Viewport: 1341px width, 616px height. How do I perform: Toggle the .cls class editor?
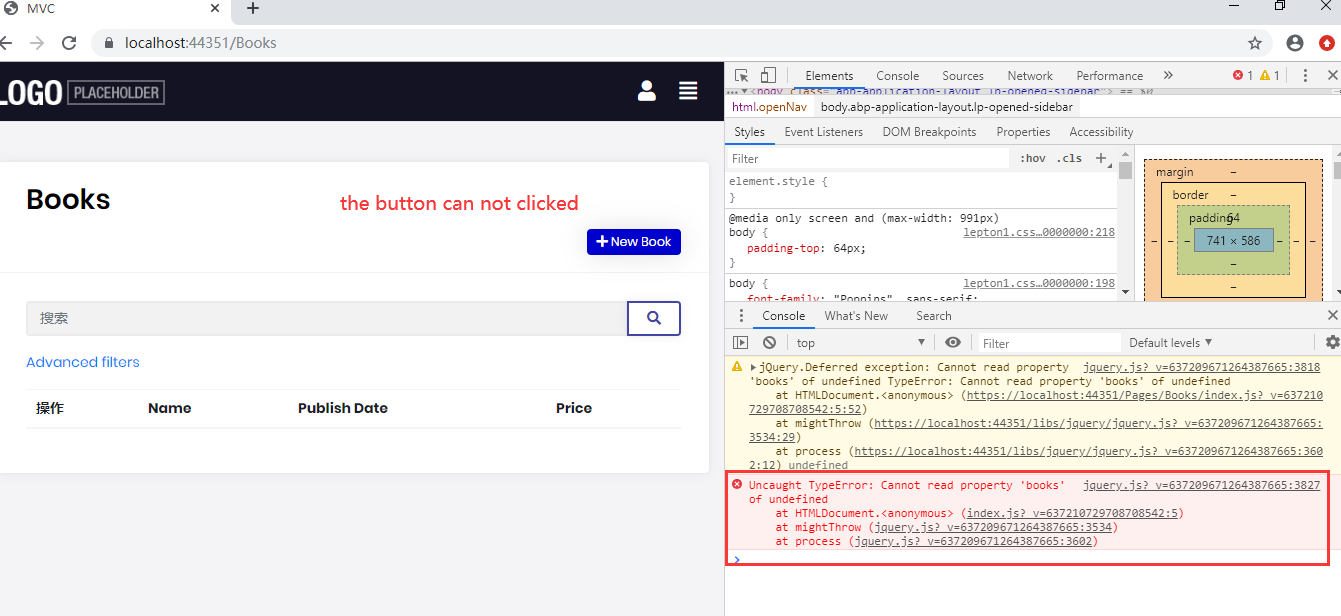(1071, 159)
